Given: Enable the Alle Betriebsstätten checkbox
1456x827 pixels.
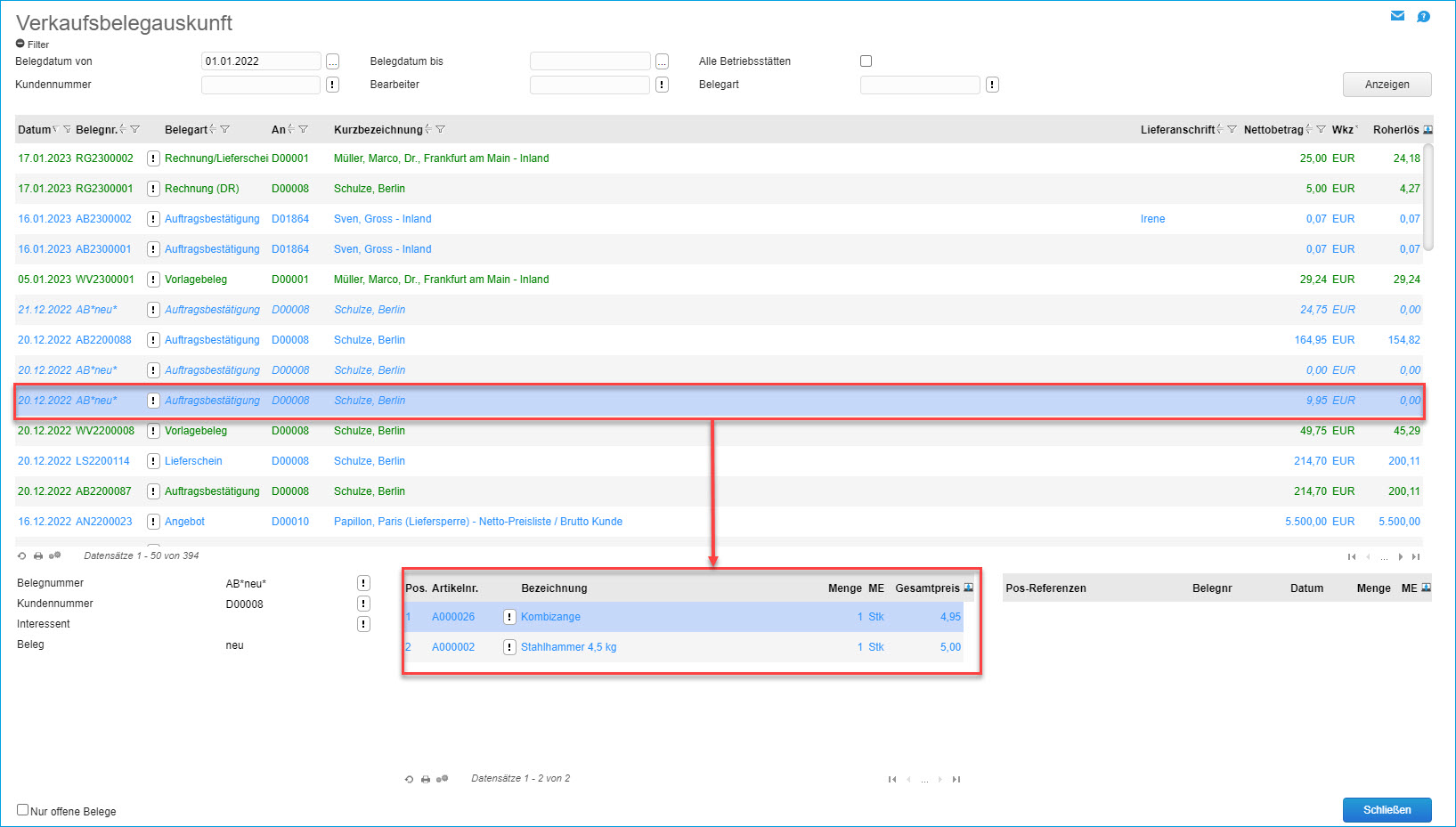Looking at the screenshot, I should tap(866, 61).
